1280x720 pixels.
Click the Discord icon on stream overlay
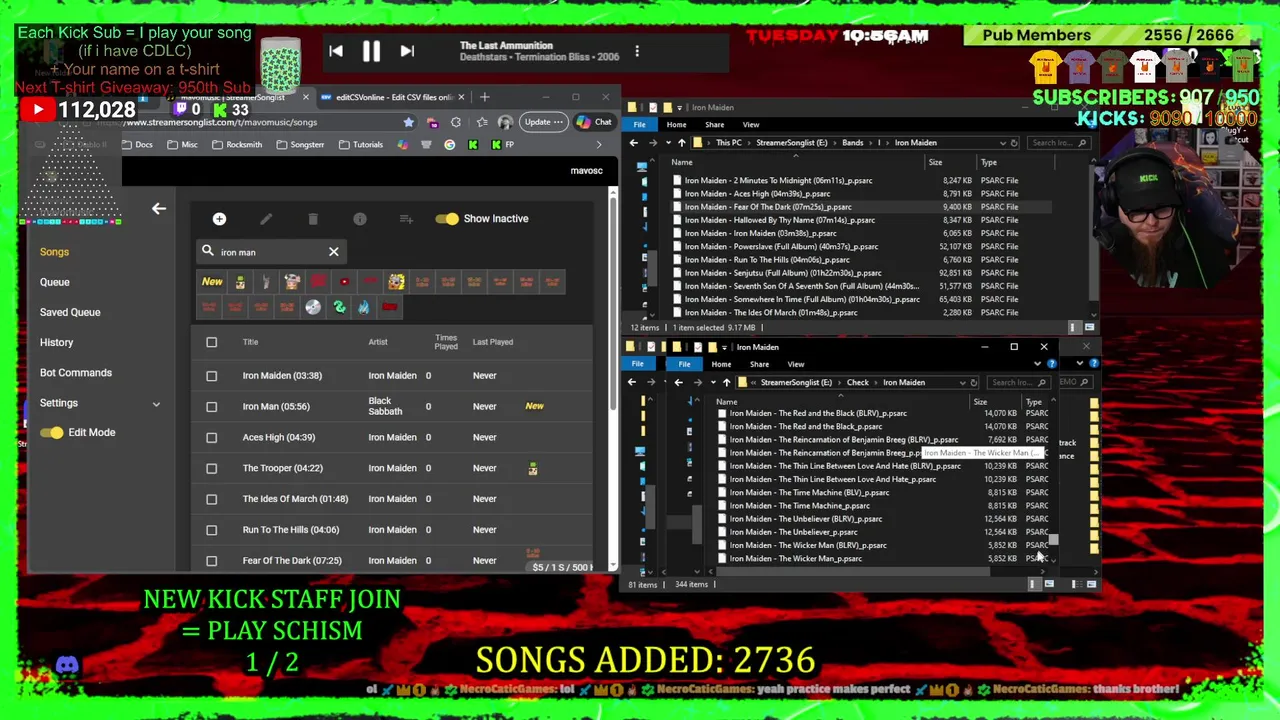[67, 665]
